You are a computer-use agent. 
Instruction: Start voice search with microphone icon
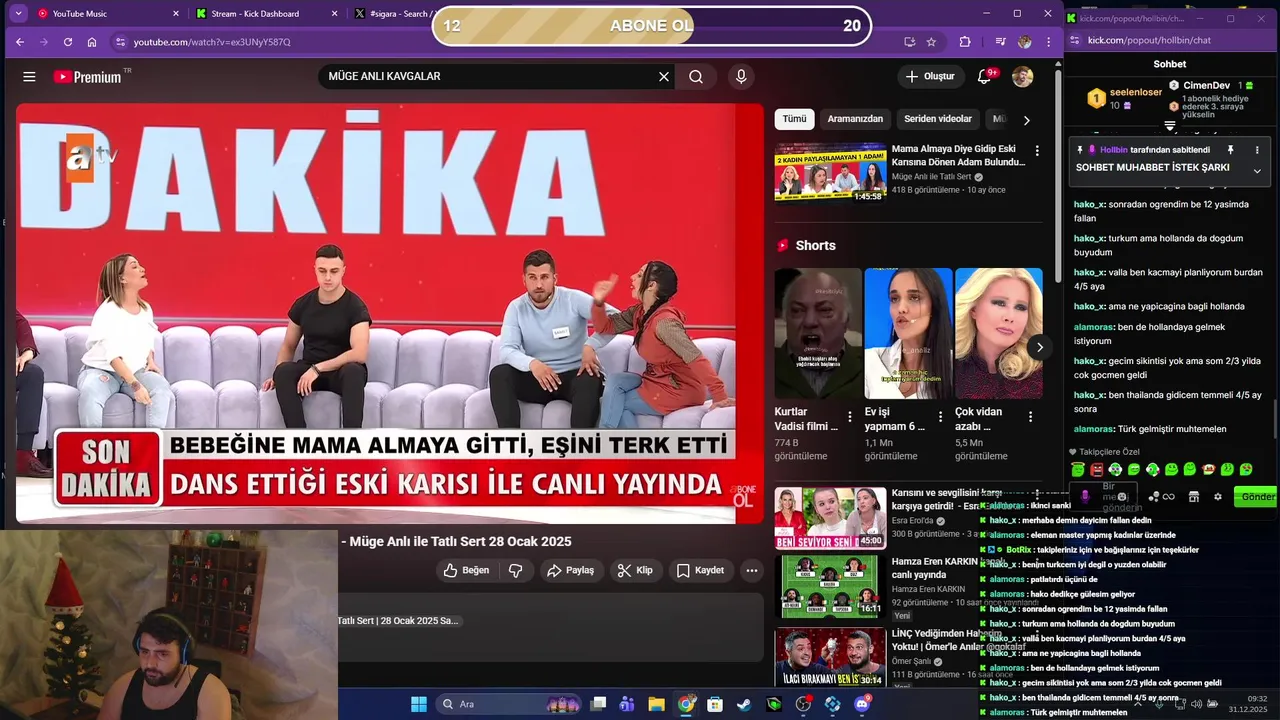[741, 77]
